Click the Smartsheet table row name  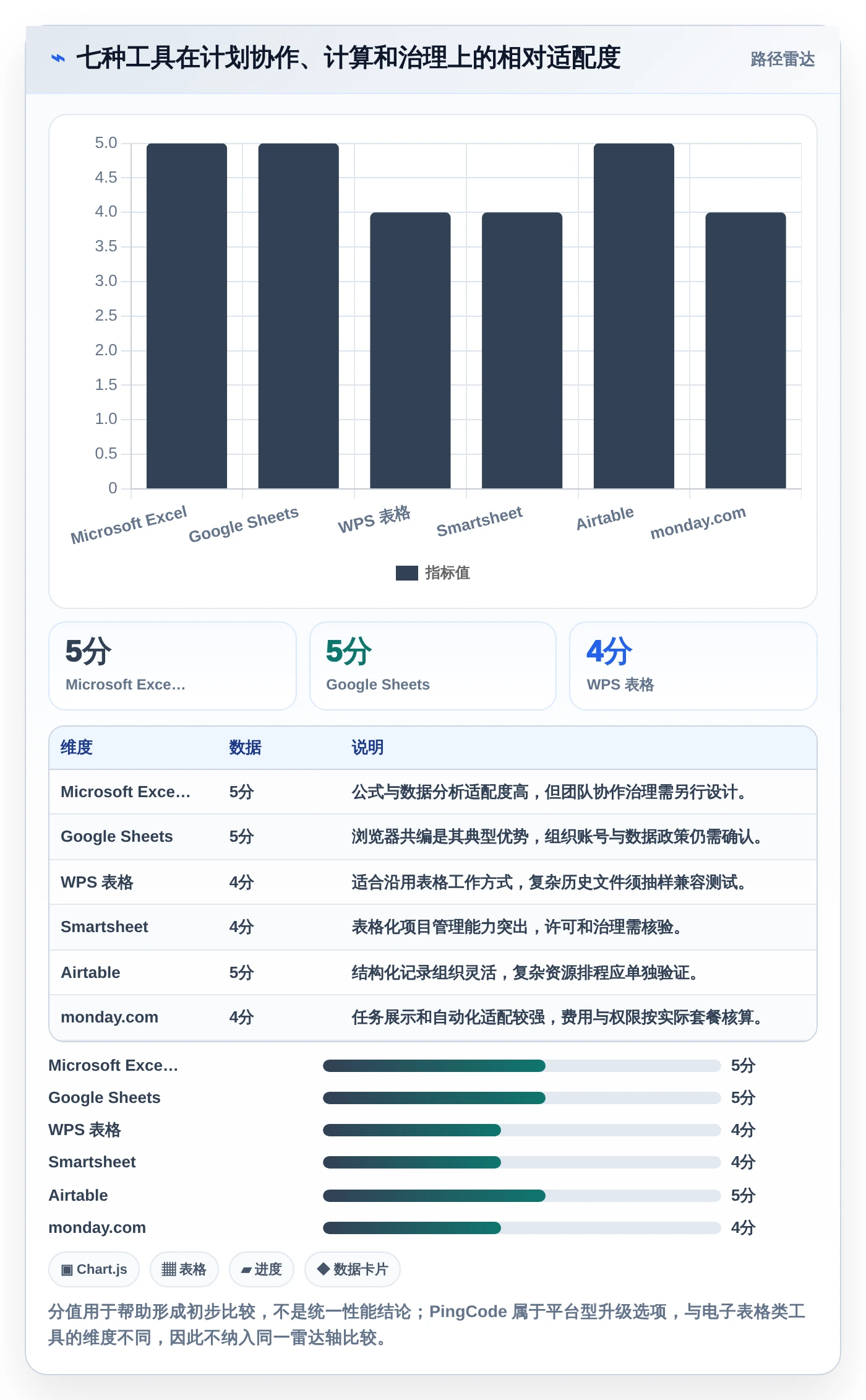coord(105,927)
